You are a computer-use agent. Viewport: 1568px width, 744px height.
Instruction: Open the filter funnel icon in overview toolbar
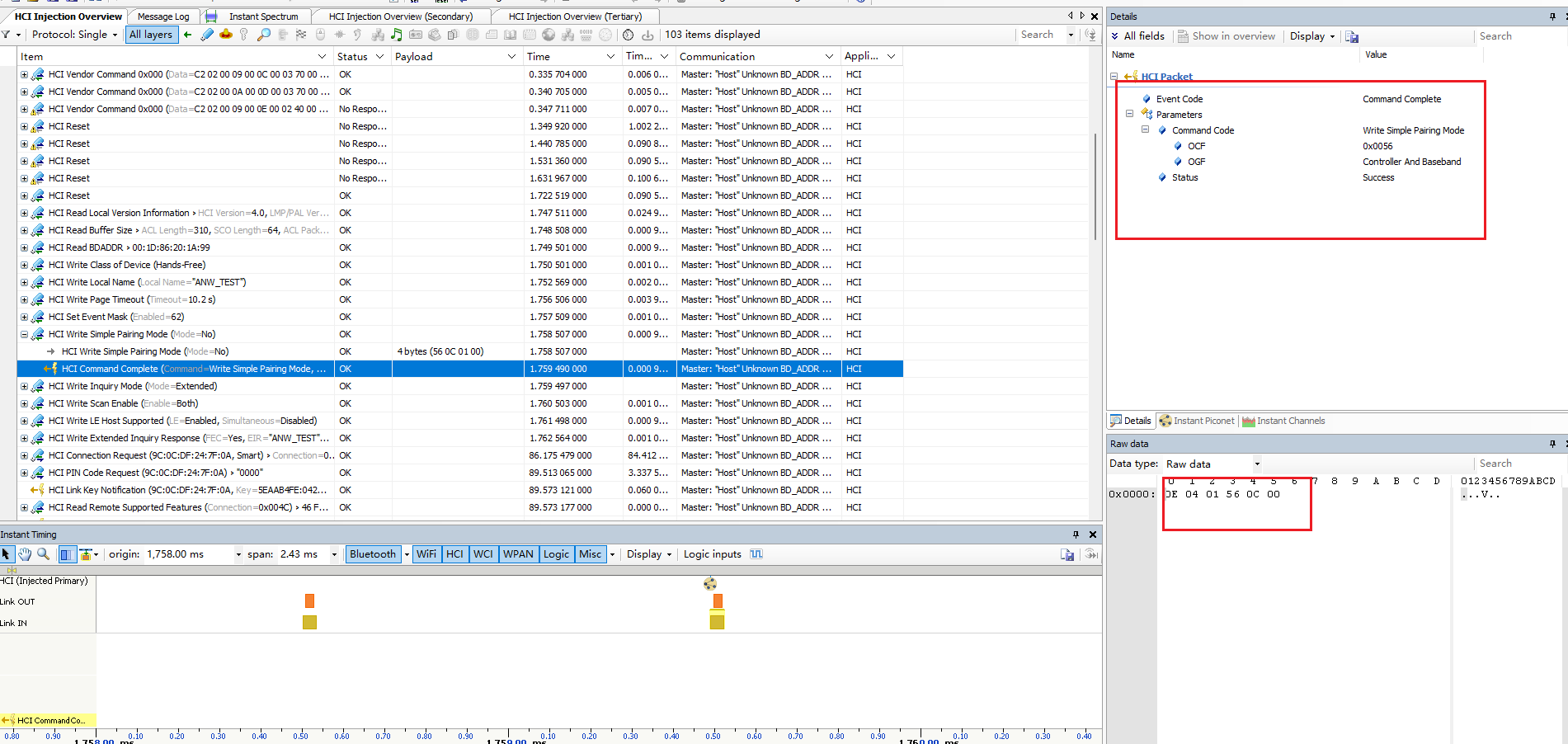(7, 35)
